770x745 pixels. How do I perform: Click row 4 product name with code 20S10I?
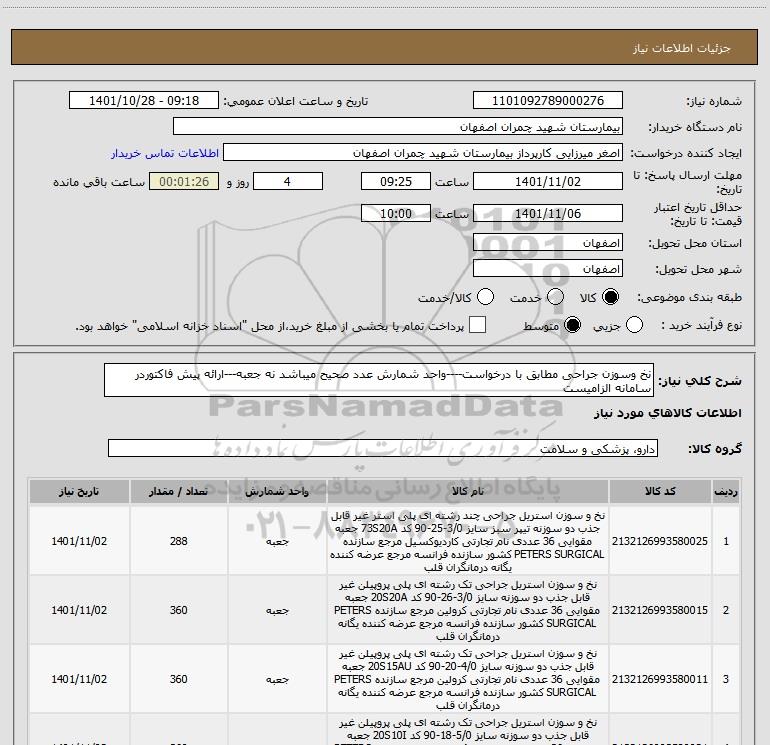468,730
